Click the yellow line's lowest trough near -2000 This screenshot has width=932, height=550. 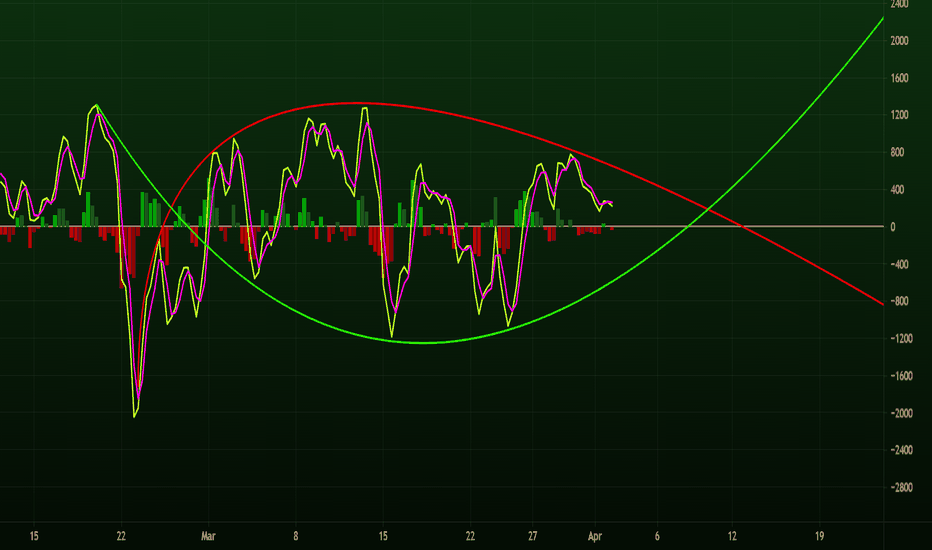point(134,416)
